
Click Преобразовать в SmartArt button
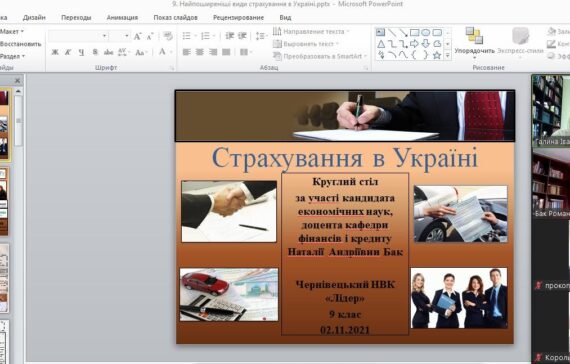pos(320,56)
